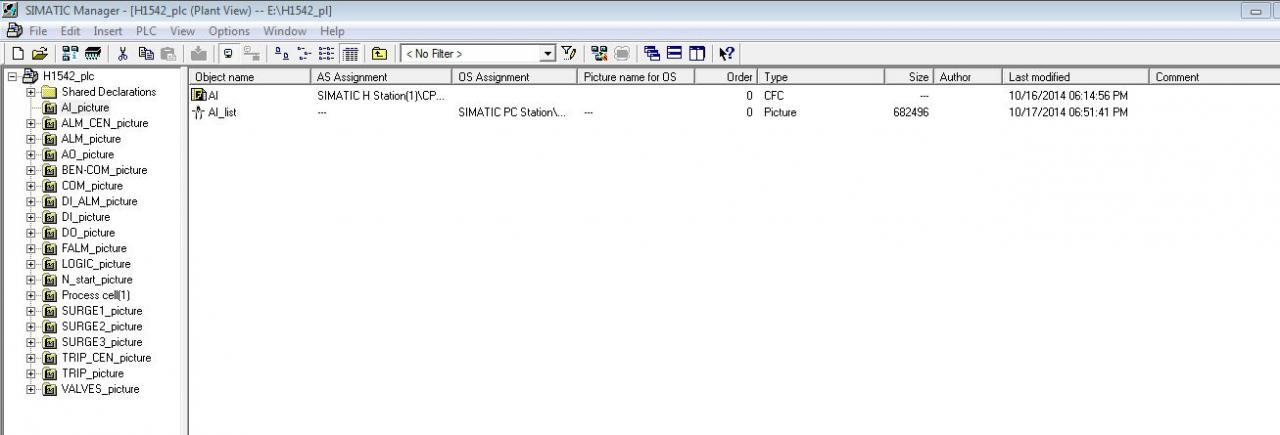Click the Paste icon in toolbar
The width and height of the screenshot is (1280, 435).
pos(168,53)
